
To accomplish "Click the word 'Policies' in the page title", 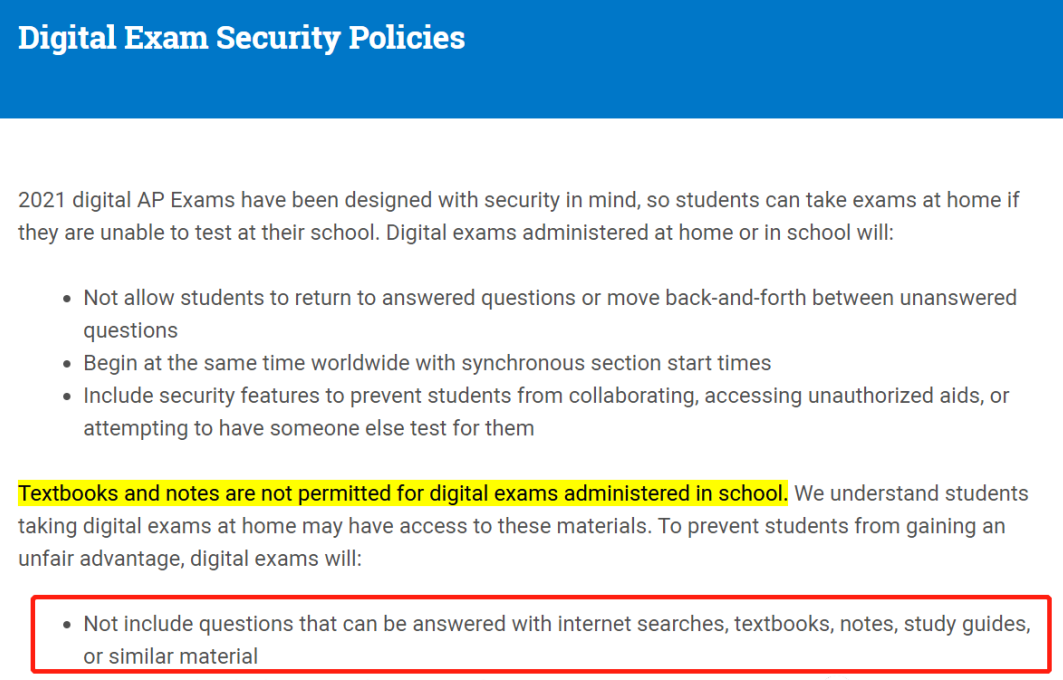I will [407, 37].
